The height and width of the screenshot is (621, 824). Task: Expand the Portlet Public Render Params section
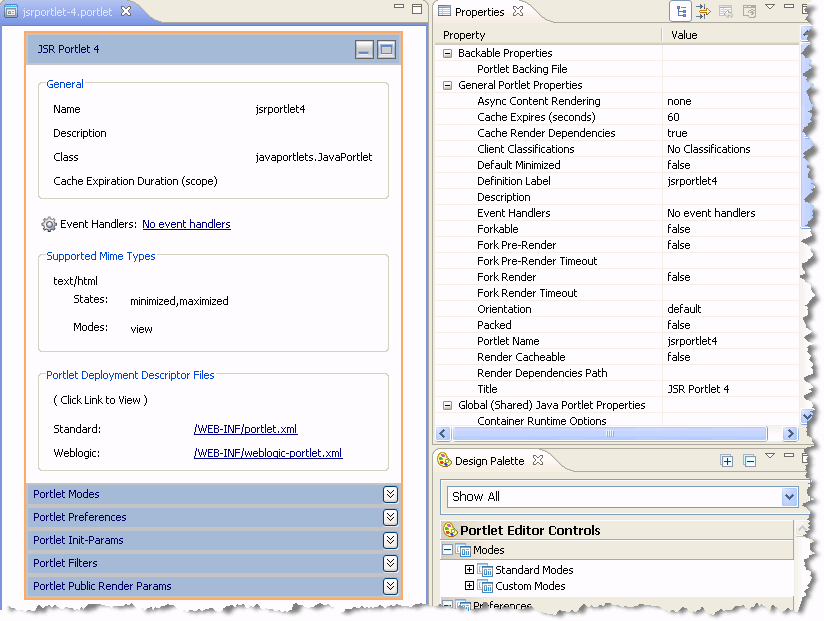[x=390, y=586]
